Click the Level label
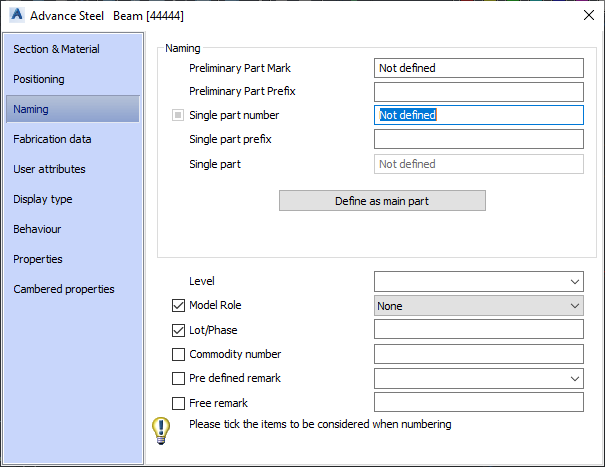 click(x=201, y=281)
